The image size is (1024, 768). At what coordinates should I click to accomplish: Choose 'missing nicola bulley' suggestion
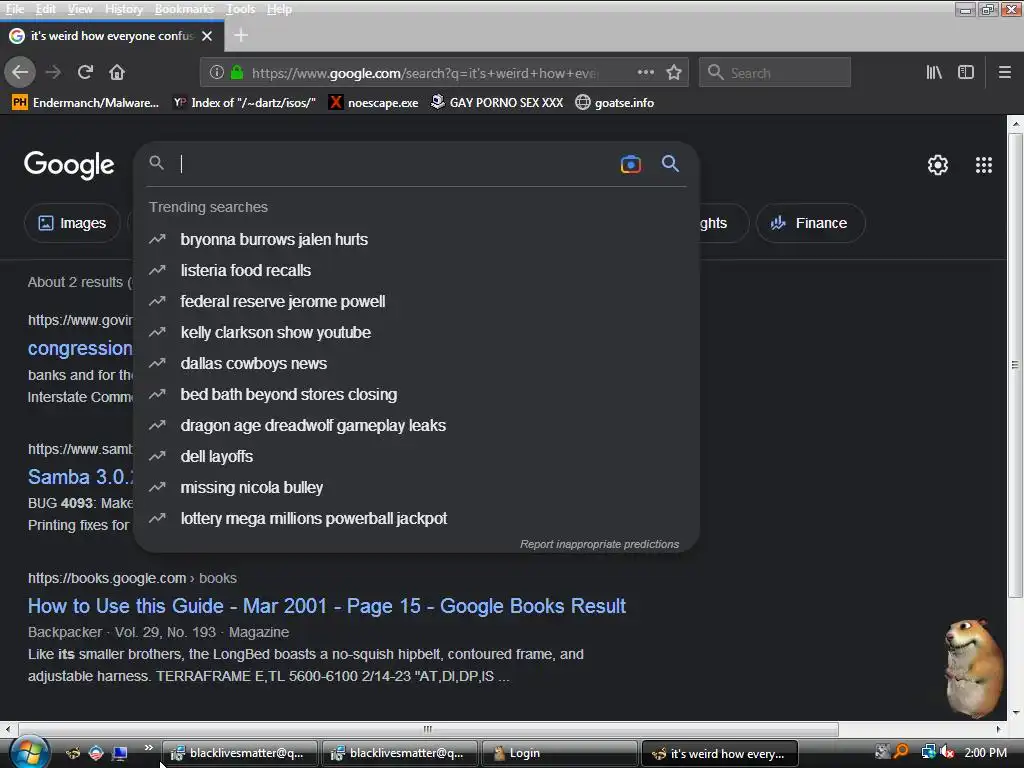tap(416, 487)
